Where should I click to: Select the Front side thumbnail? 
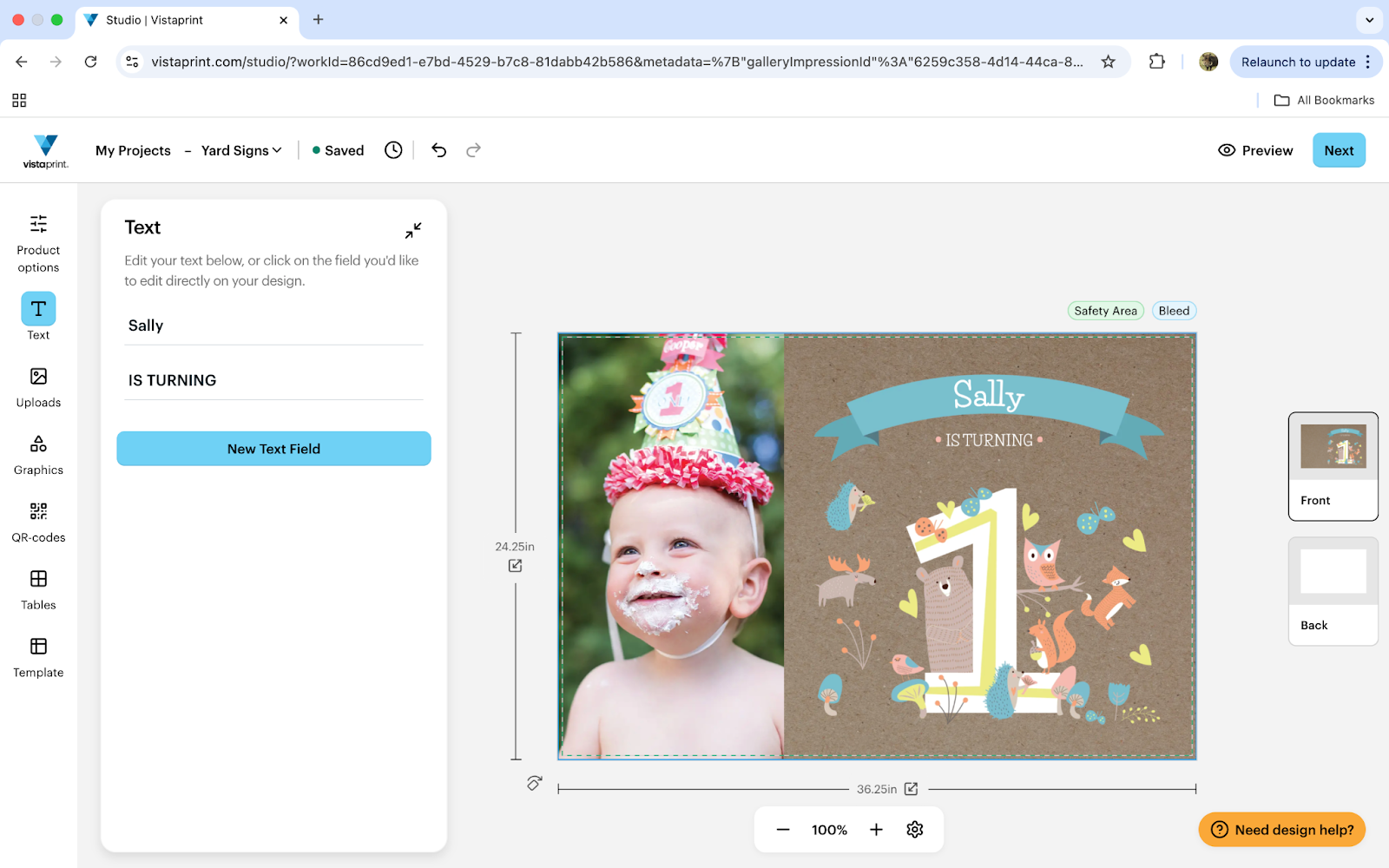pos(1333,466)
